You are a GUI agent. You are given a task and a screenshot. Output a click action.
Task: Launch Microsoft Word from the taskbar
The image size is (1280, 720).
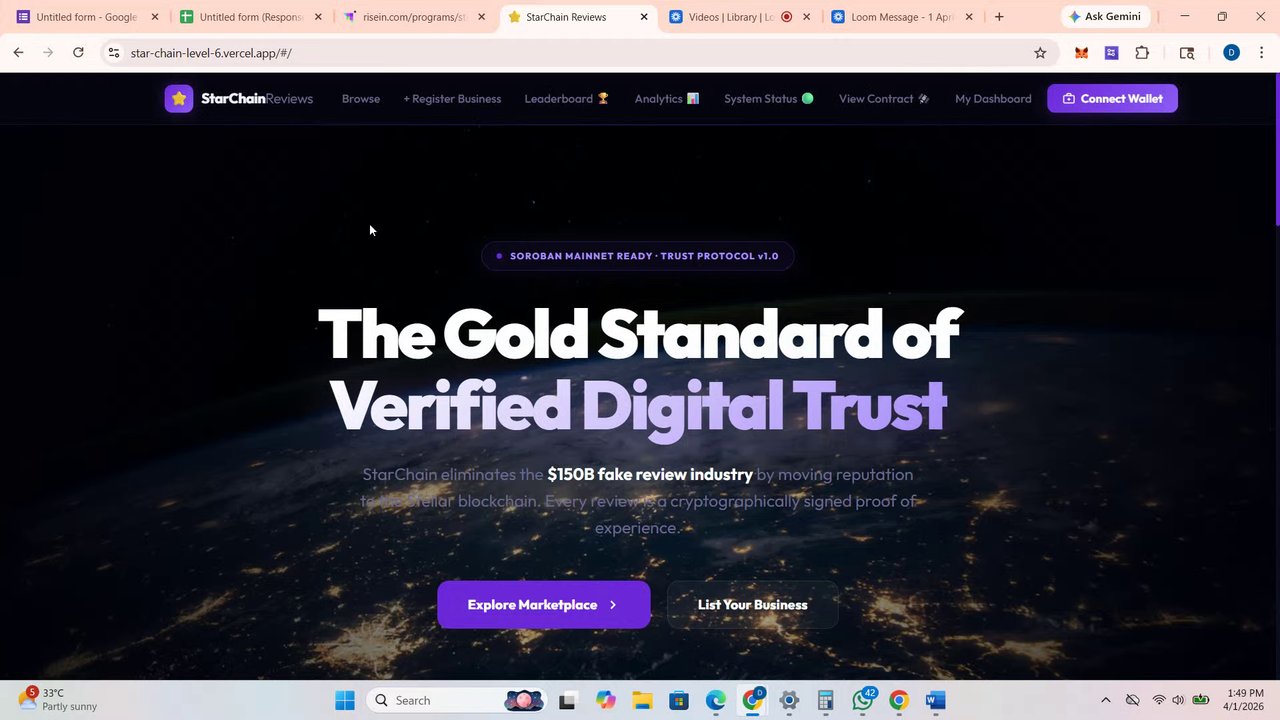tap(935, 700)
